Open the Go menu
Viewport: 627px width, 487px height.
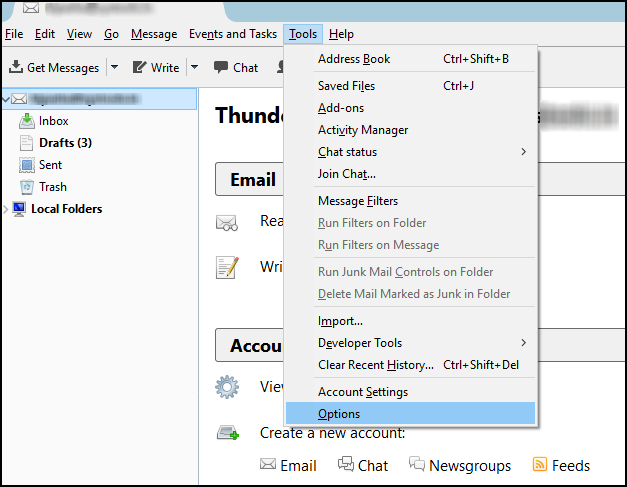111,34
